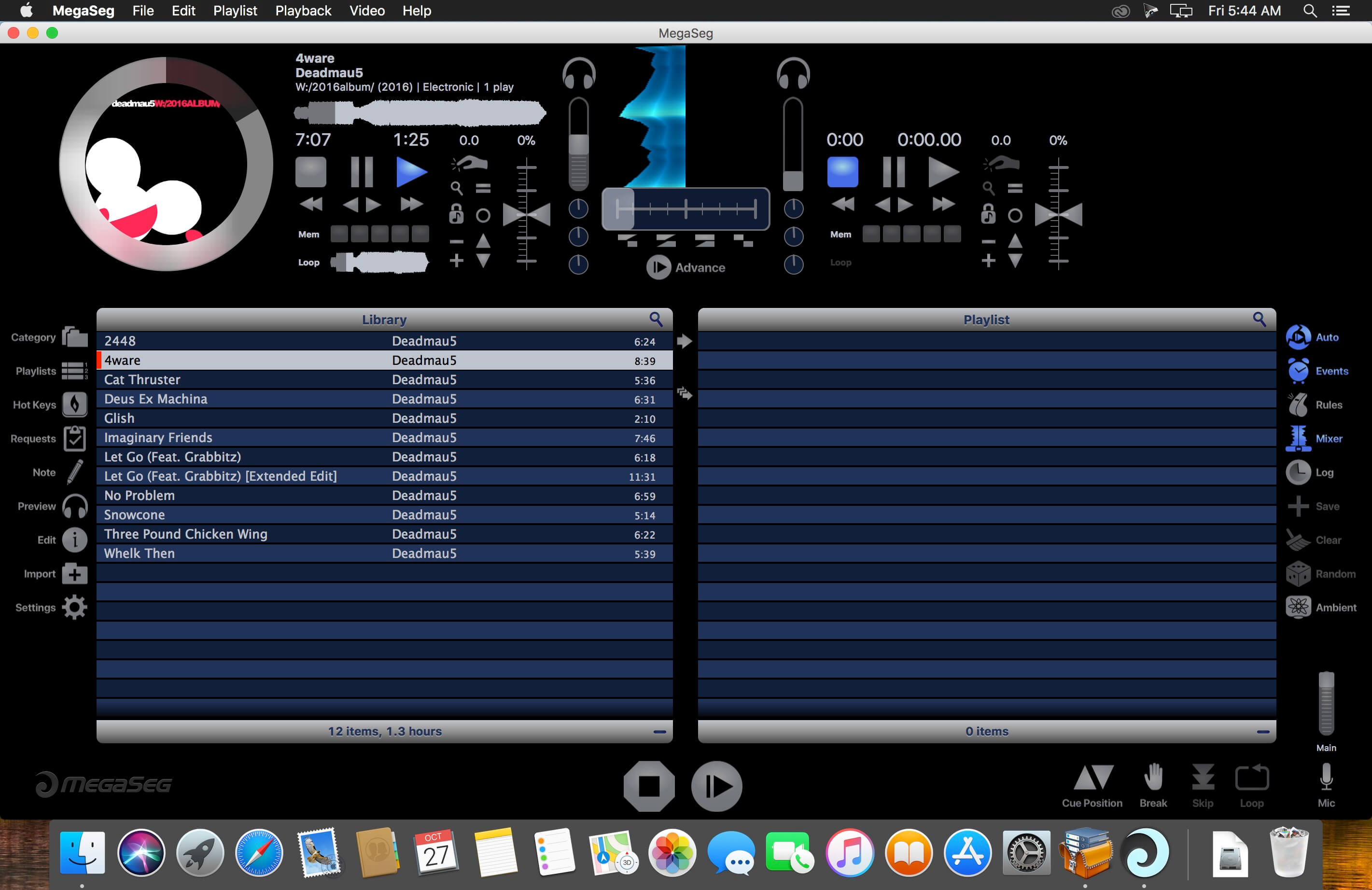Open the Hot Keys panel icon
Viewport: 1372px width, 890px height.
[x=75, y=404]
